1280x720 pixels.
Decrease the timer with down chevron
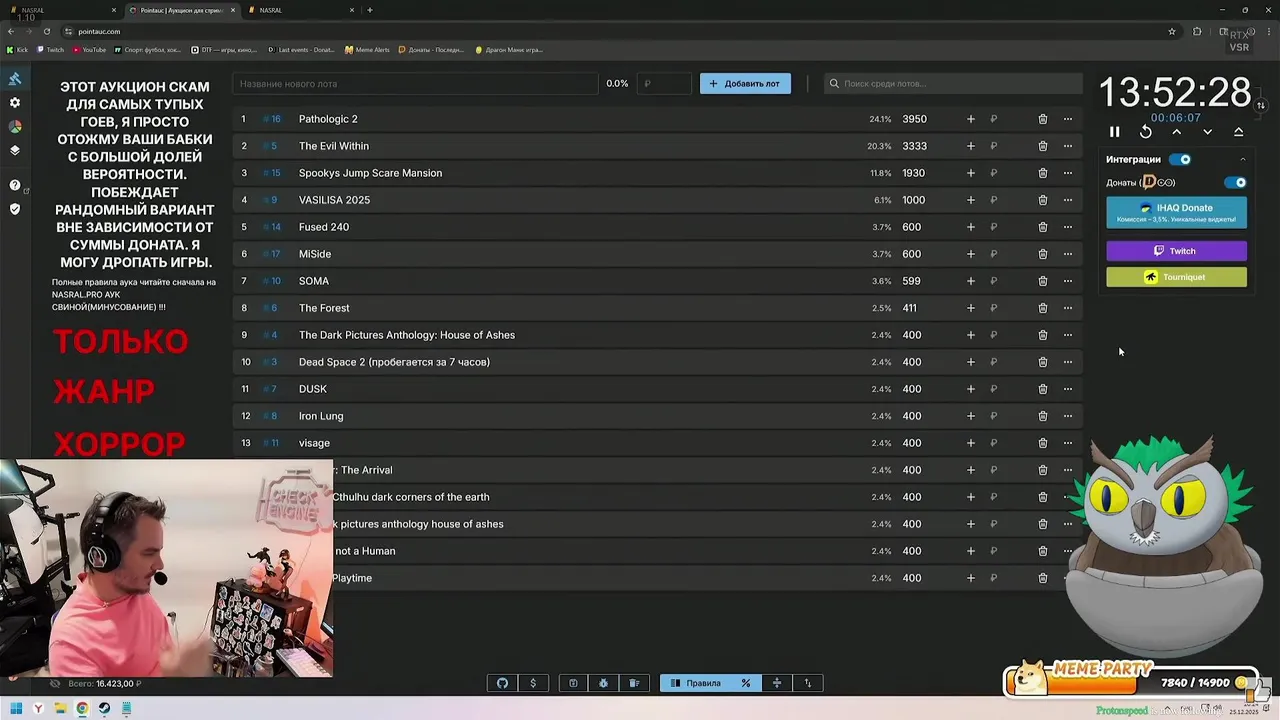click(x=1208, y=132)
